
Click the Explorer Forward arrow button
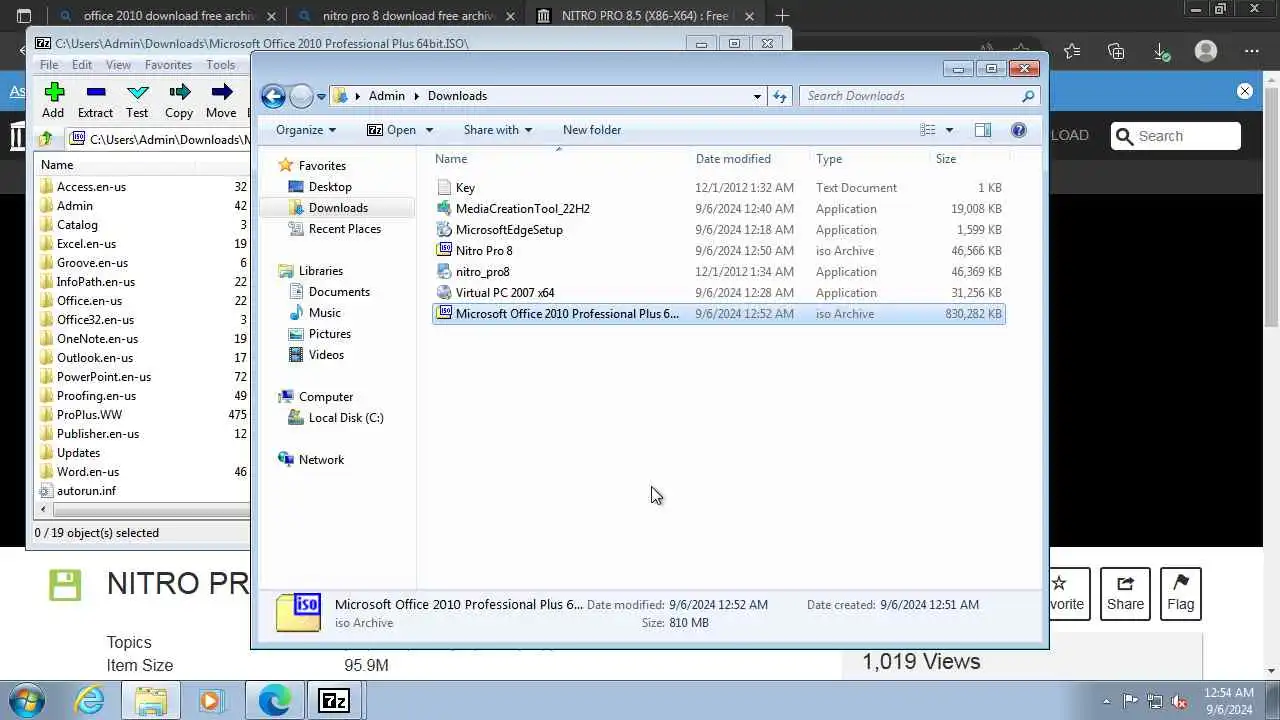[x=301, y=96]
